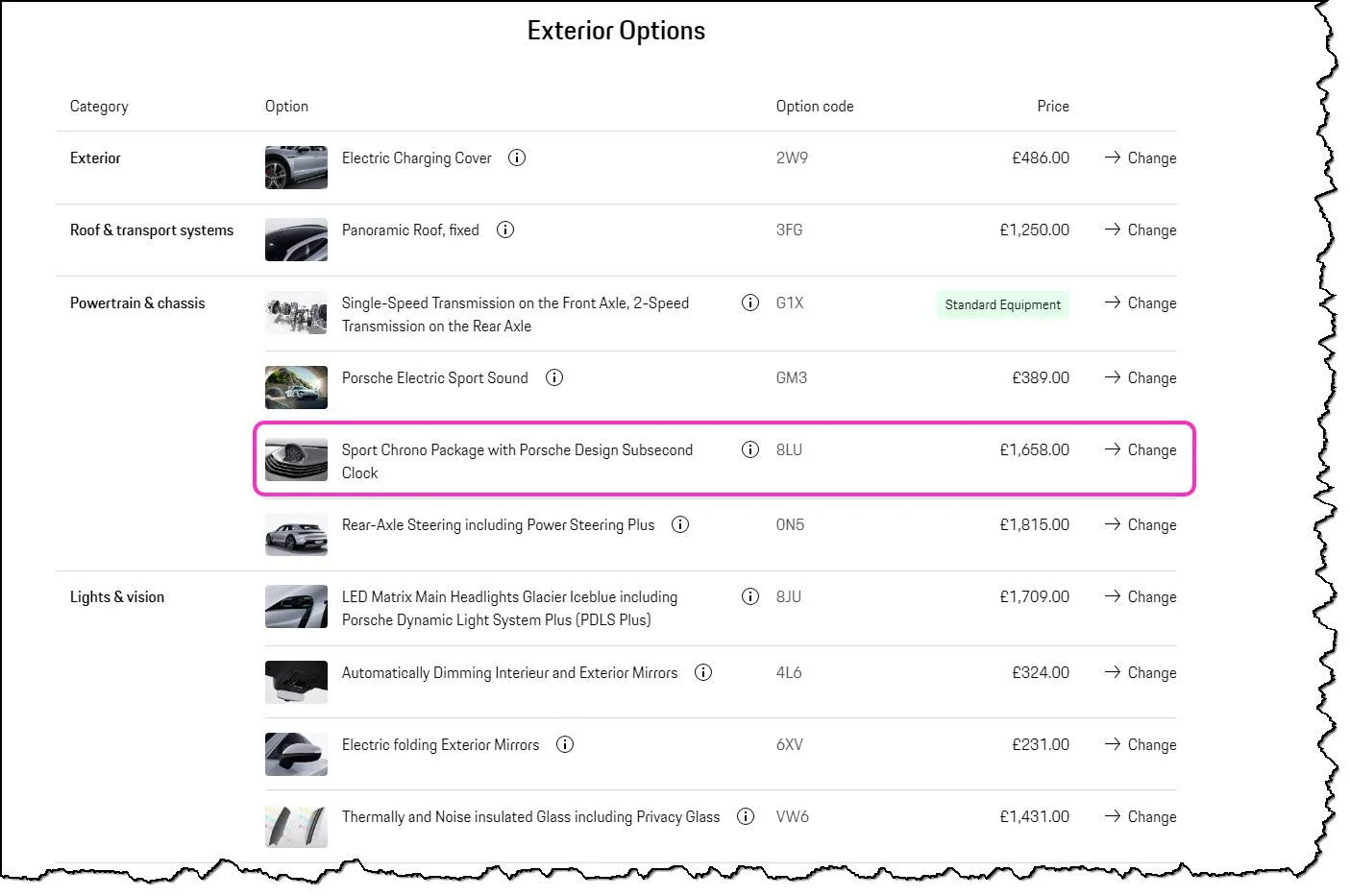Click the £389.00 price
1350x896 pixels.
(x=1041, y=377)
